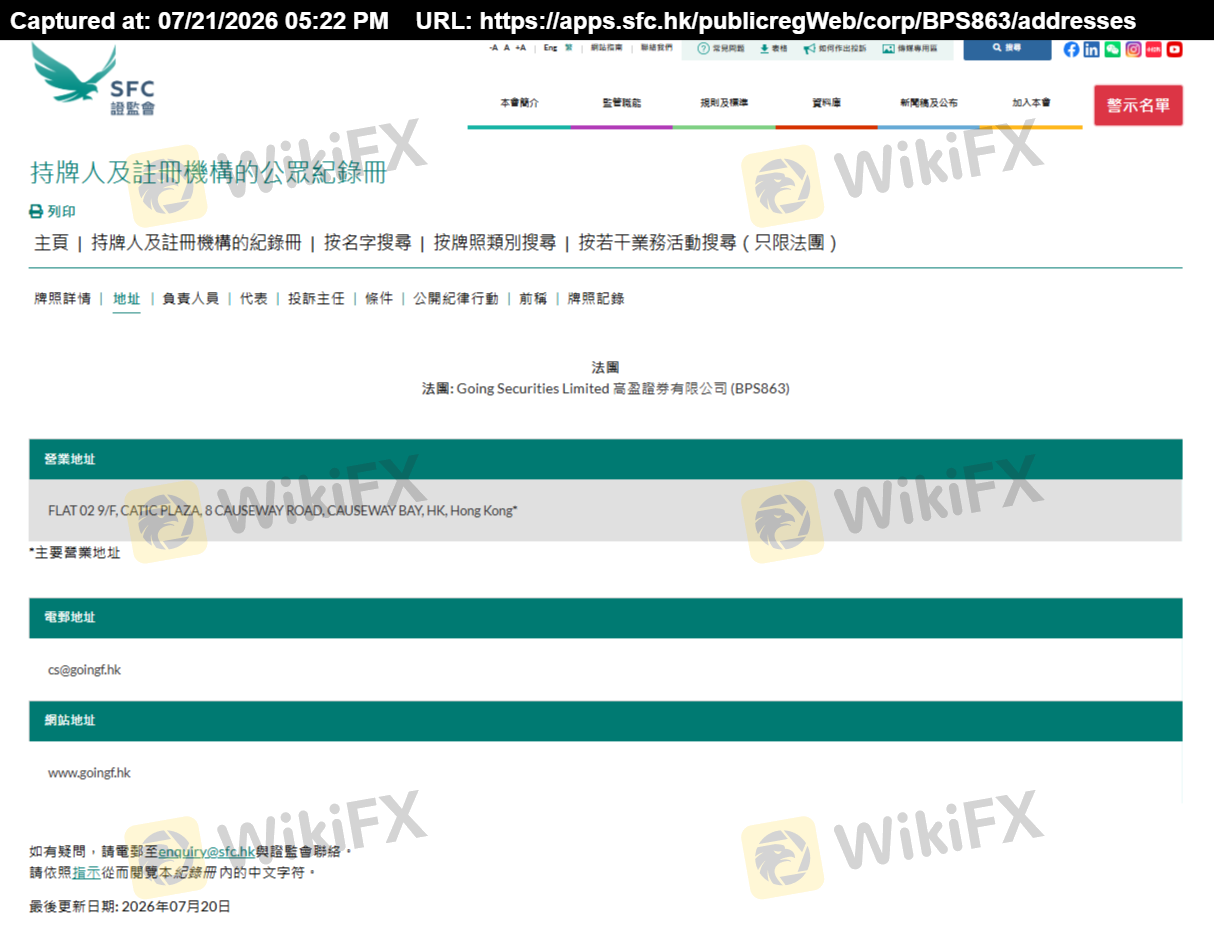Click the 營業地址 section header
Image resolution: width=1214 pixels, height=926 pixels.
605,459
